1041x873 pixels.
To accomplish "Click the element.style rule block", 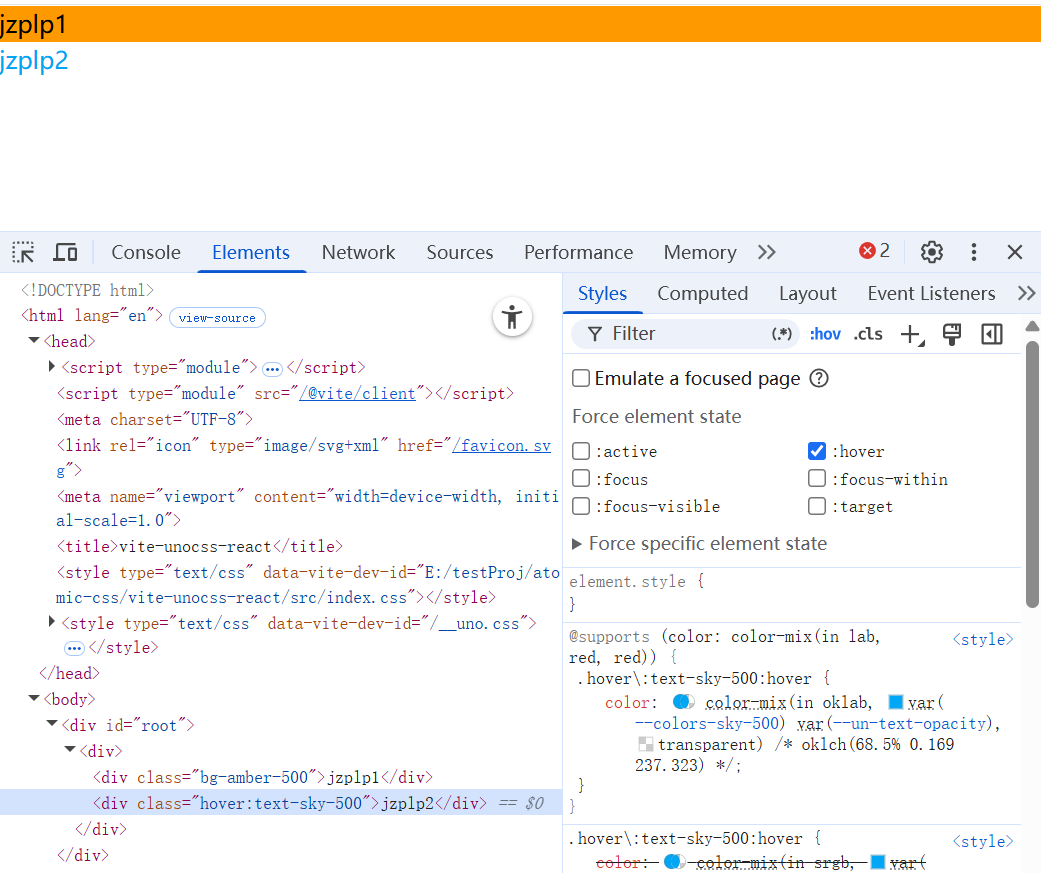I will click(x=791, y=593).
